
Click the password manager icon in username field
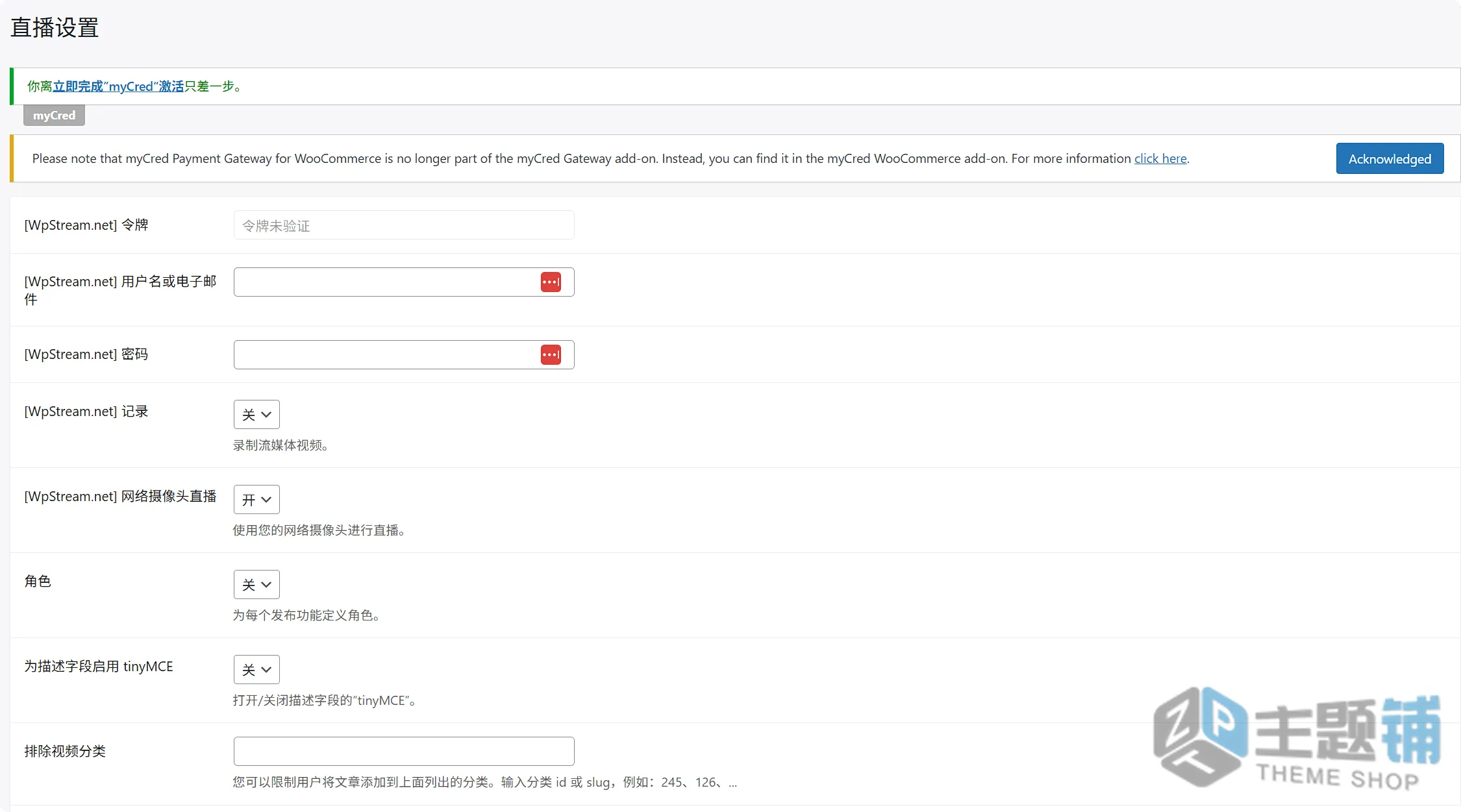coord(551,282)
